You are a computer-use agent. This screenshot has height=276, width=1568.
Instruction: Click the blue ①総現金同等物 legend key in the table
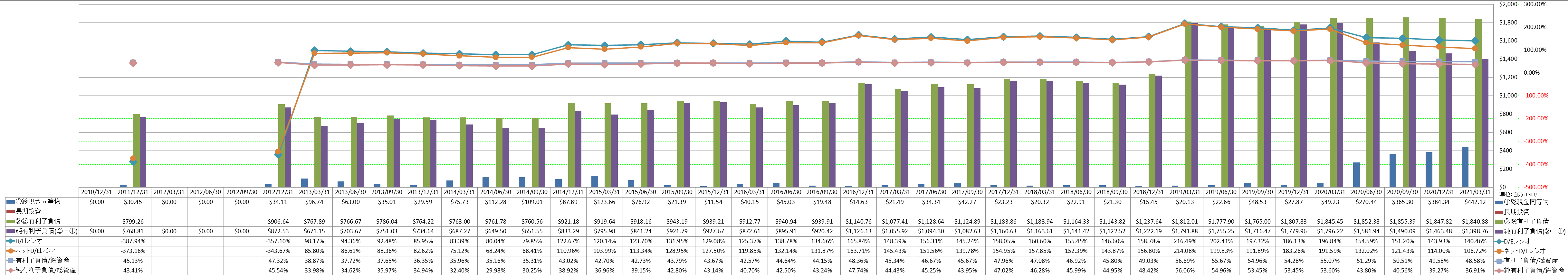pyautogui.click(x=10, y=202)
